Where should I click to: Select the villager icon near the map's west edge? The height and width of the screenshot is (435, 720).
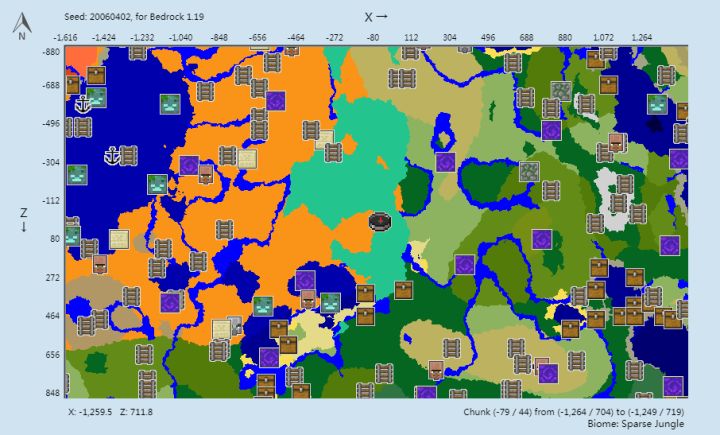tap(100, 264)
